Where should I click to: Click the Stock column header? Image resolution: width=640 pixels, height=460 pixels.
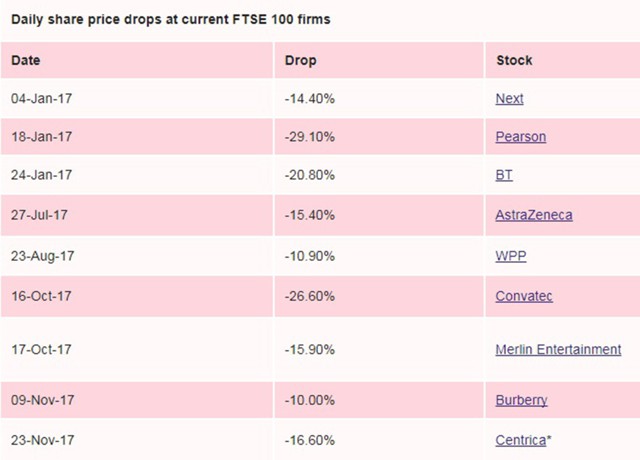pos(514,60)
